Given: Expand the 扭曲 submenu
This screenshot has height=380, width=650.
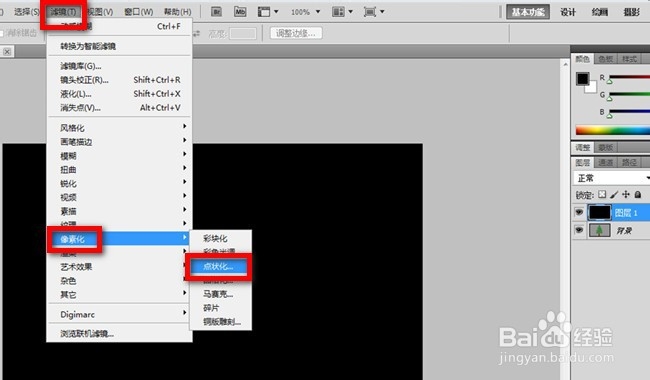Looking at the screenshot, I should click(119, 169).
